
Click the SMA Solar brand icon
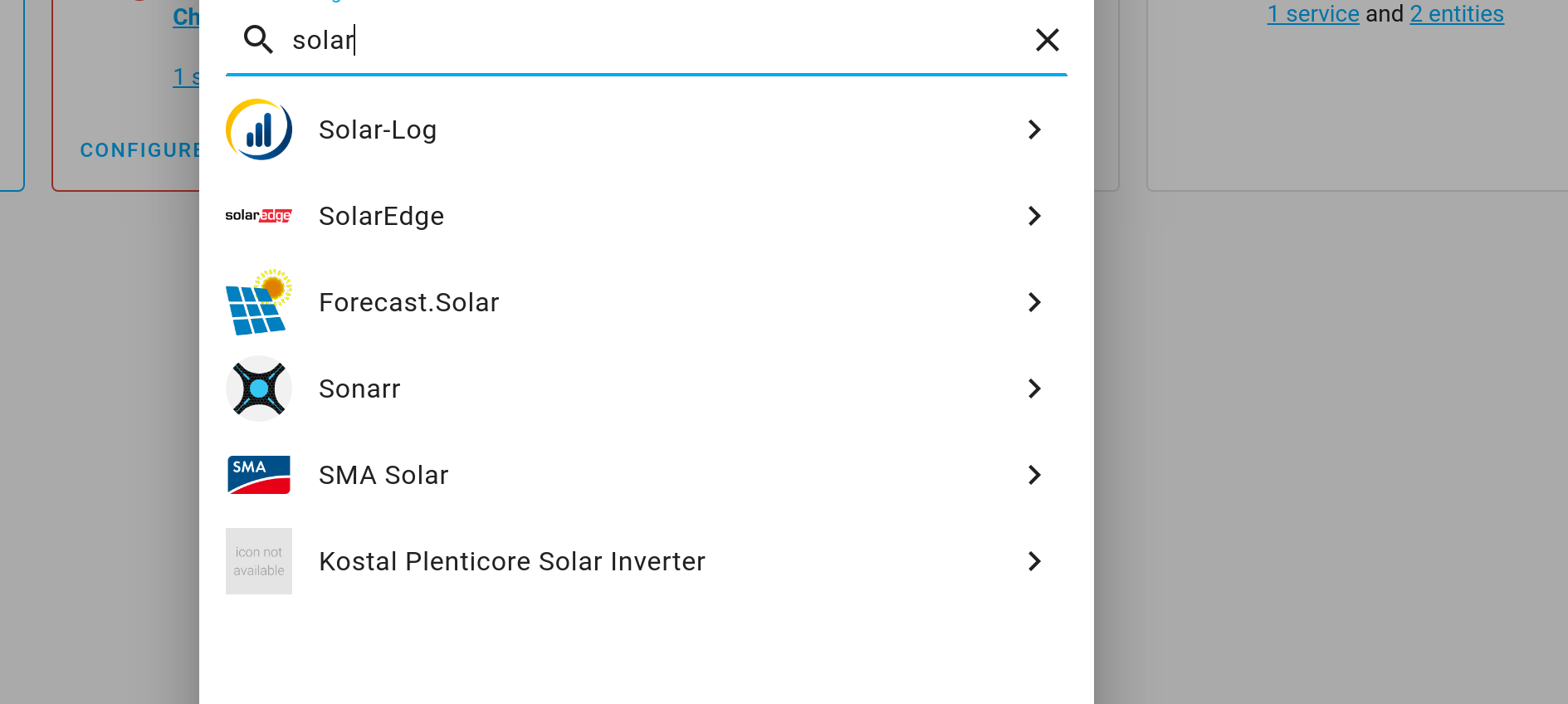(x=258, y=475)
